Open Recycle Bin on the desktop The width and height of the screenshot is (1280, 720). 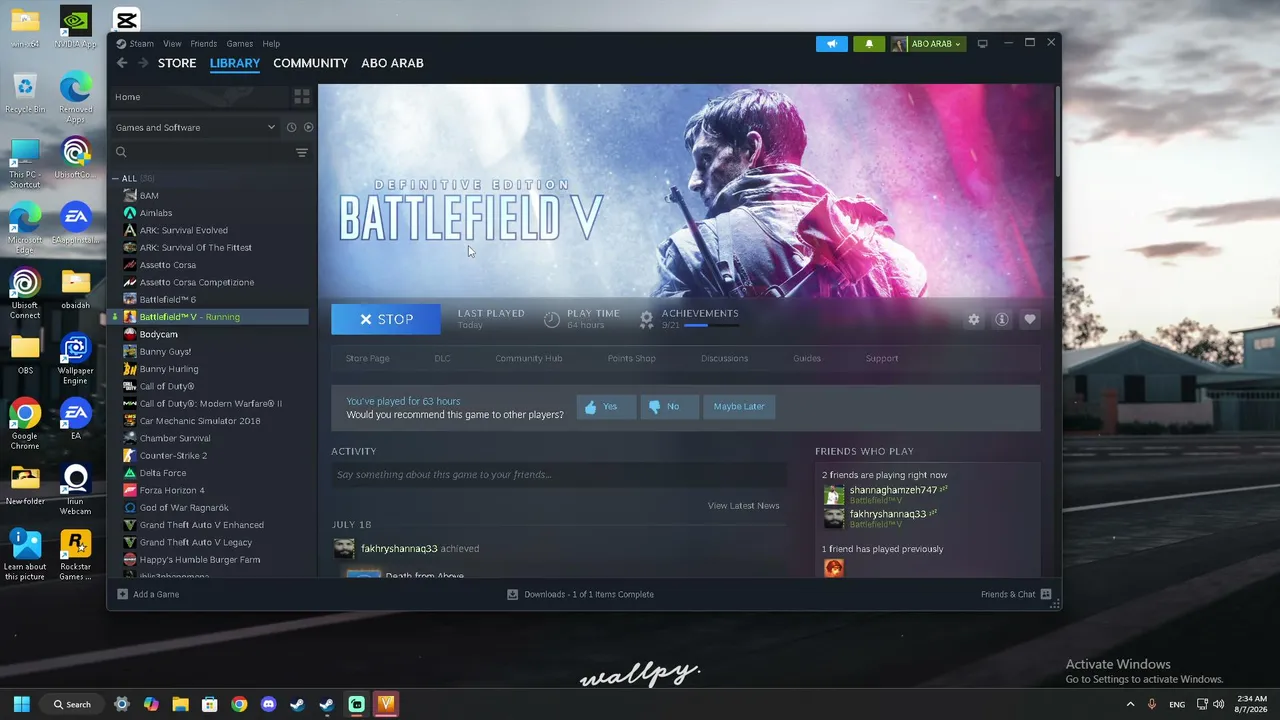[x=25, y=93]
